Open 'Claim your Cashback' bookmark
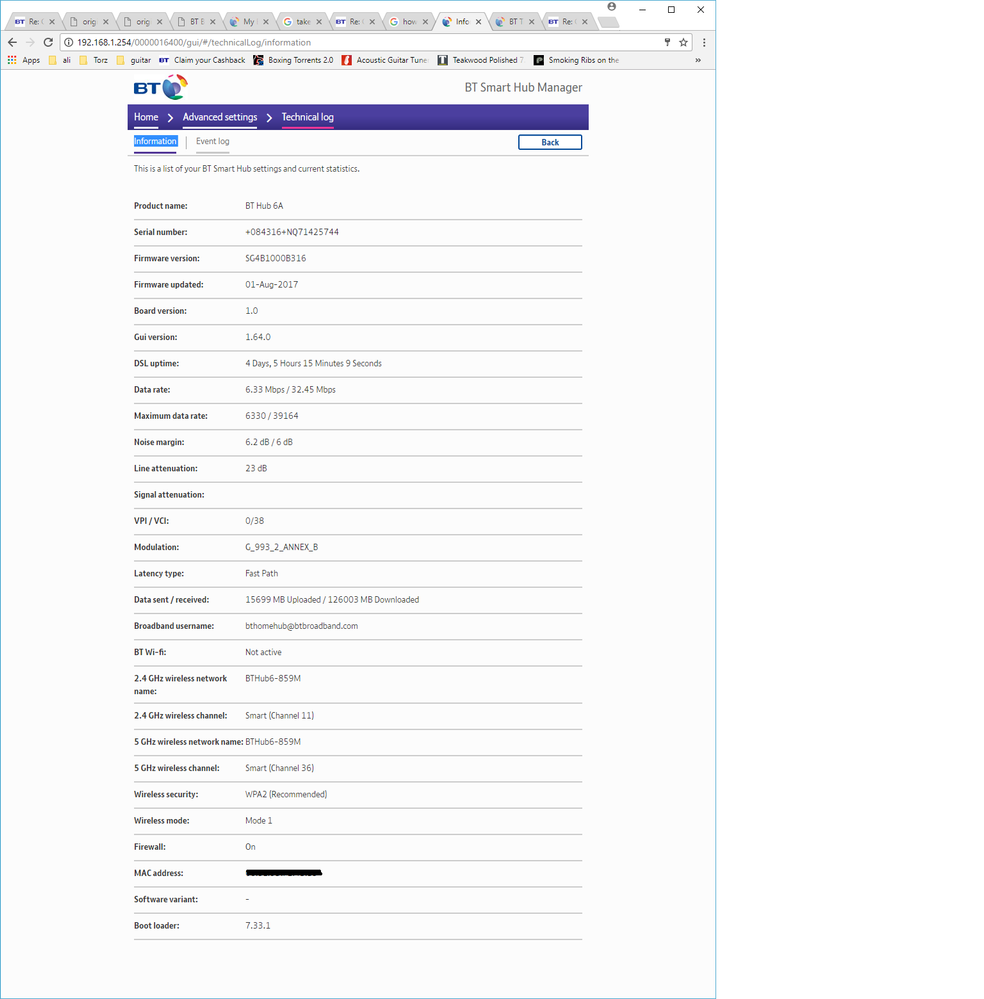This screenshot has width=984, height=999. pyautogui.click(x=202, y=60)
